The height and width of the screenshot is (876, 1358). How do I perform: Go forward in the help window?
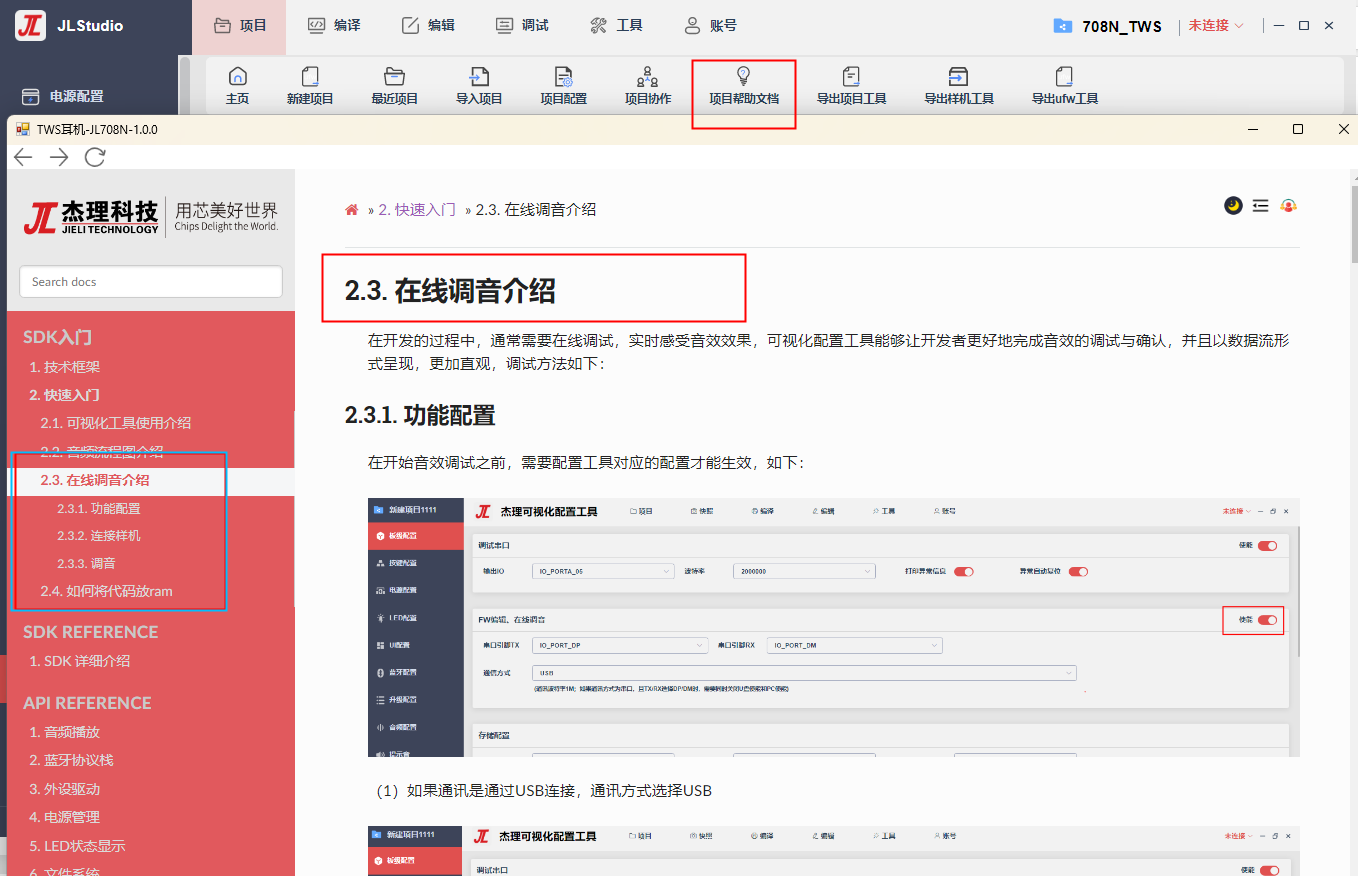click(59, 157)
